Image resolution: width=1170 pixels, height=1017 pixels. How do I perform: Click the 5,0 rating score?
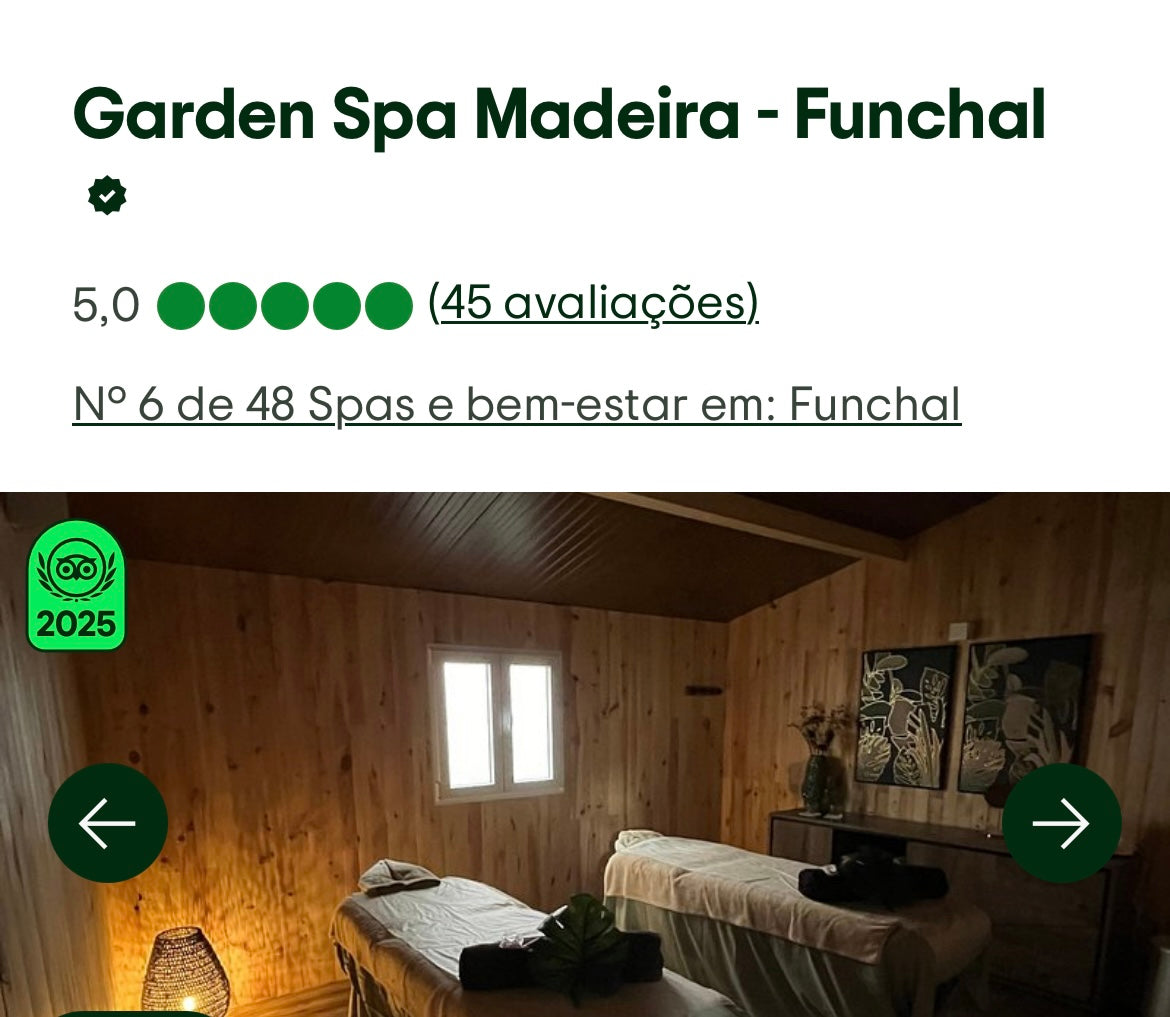point(106,305)
